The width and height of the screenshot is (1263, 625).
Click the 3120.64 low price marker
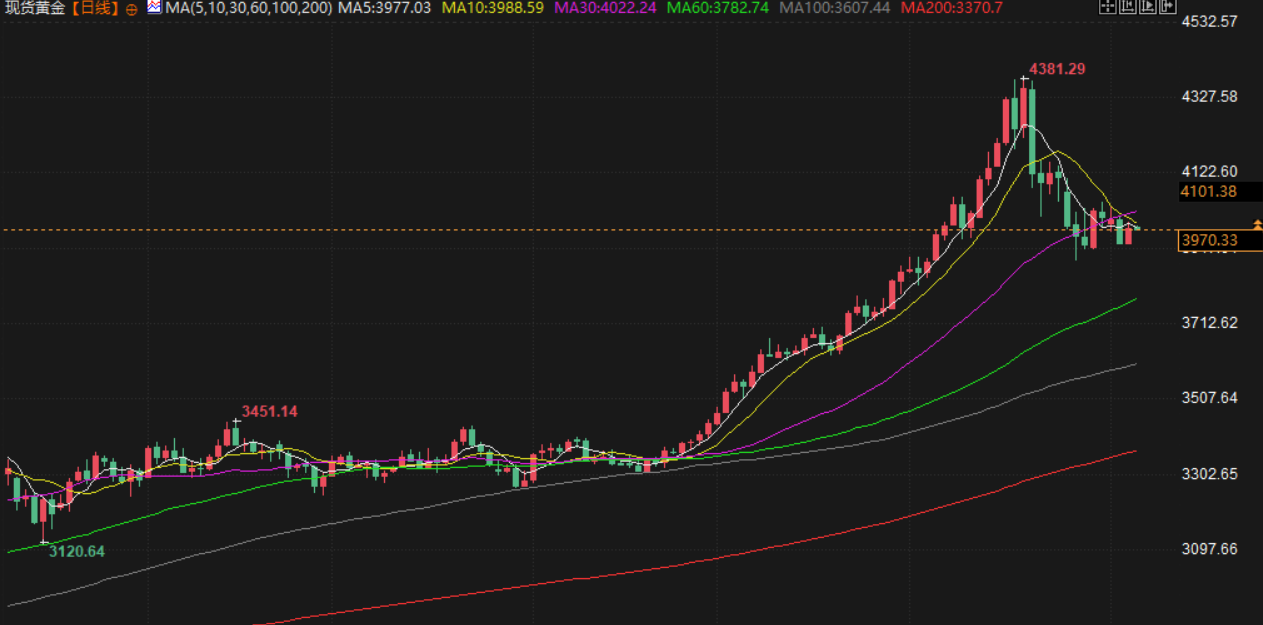coord(77,551)
